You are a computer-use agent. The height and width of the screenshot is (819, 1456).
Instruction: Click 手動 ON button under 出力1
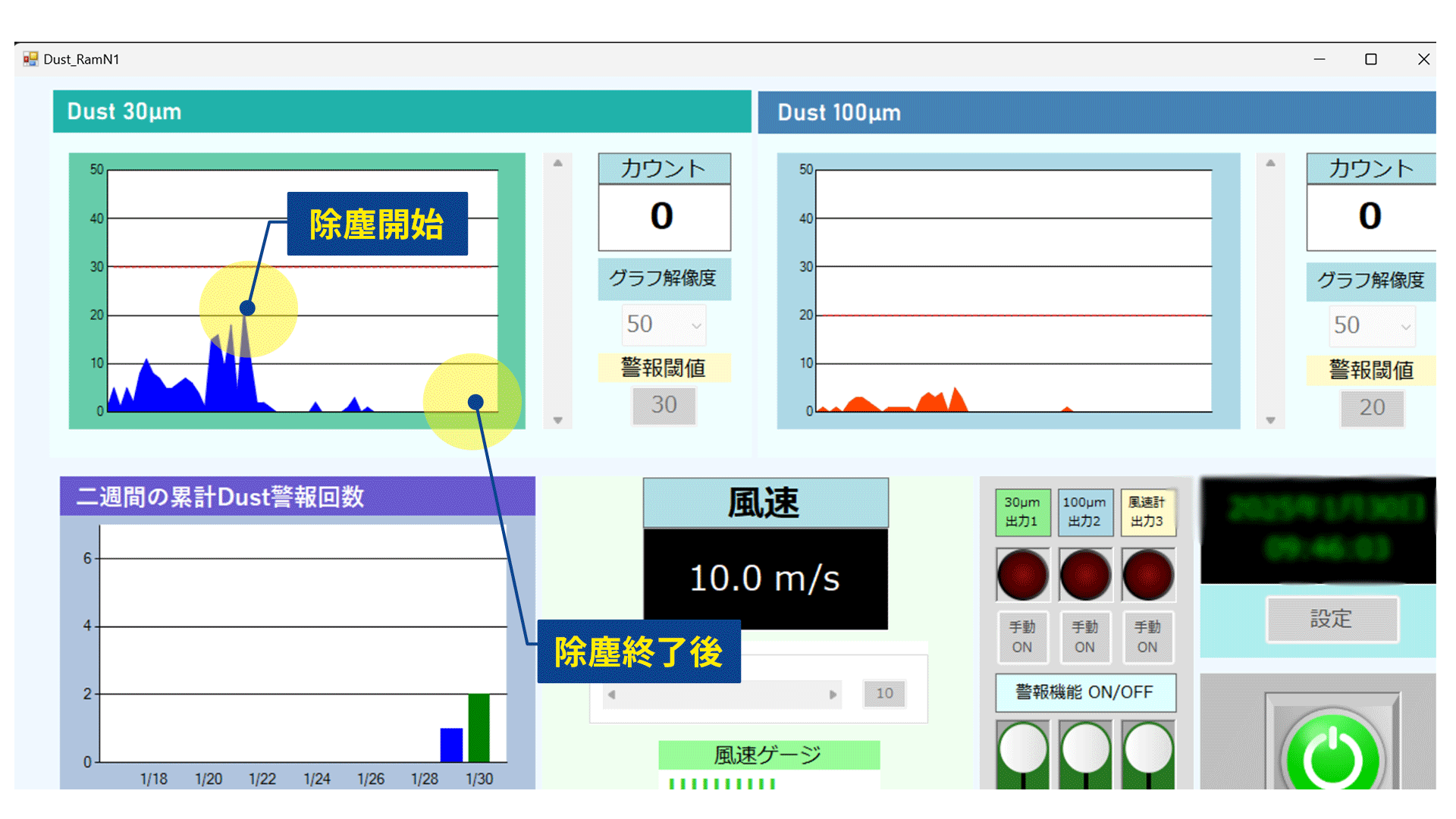(1022, 637)
